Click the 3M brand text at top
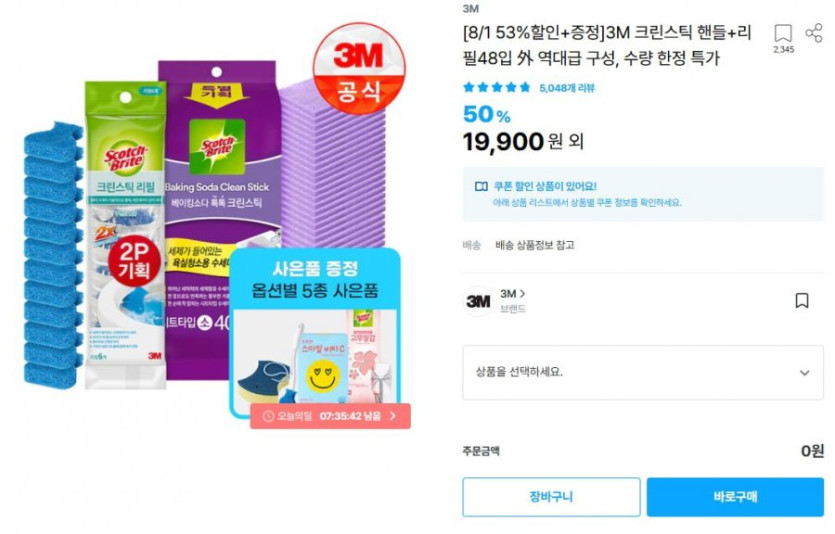Viewport: 835px width, 534px height. [x=471, y=9]
